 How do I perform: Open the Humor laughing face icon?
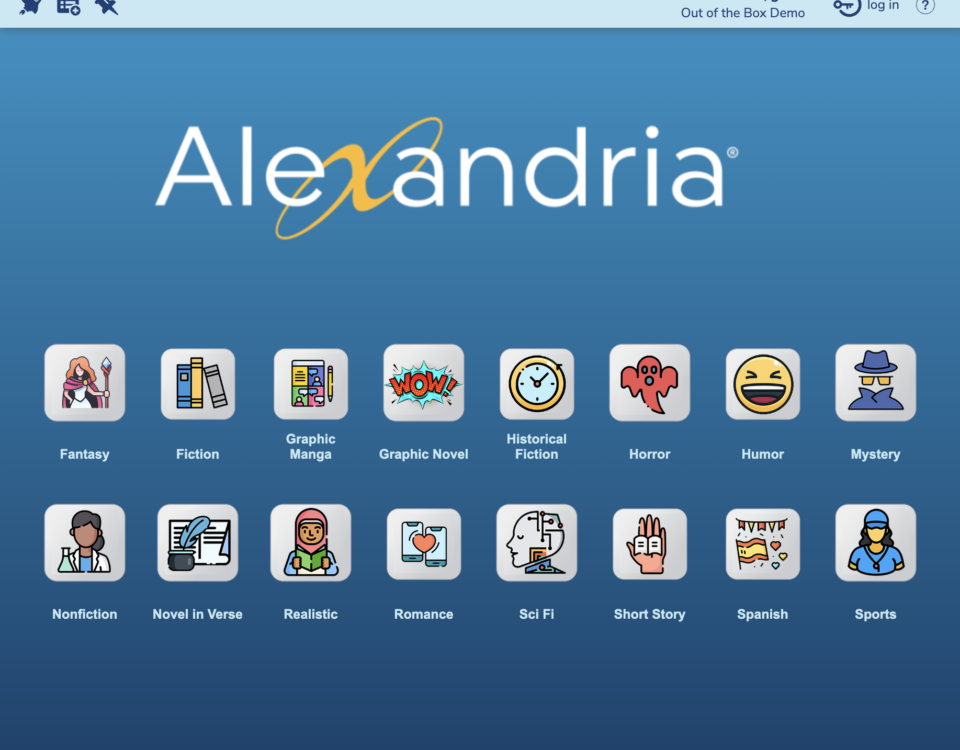pos(763,384)
